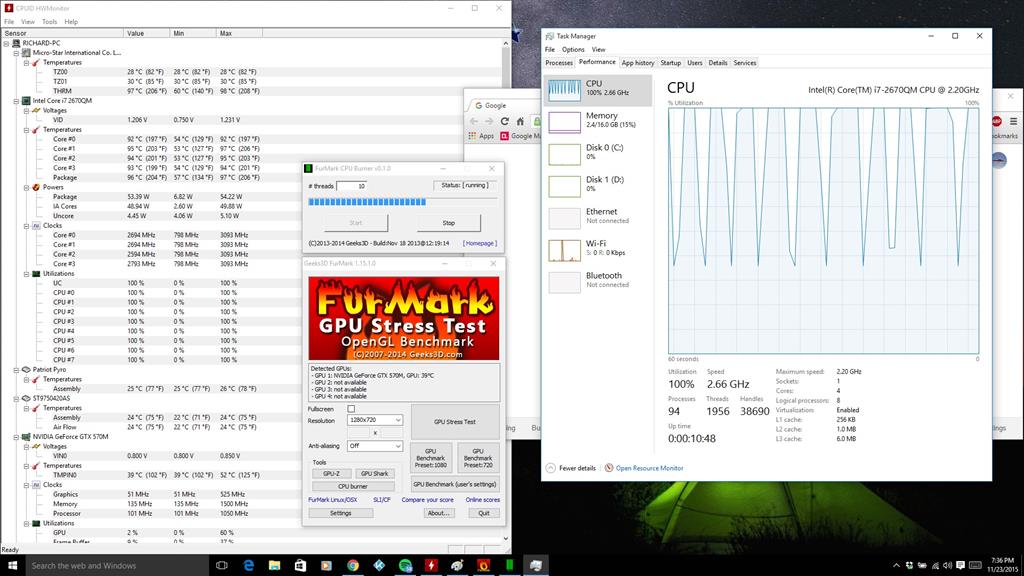
Task: Collapse the ST9750420AS drive node
Action: point(16,398)
